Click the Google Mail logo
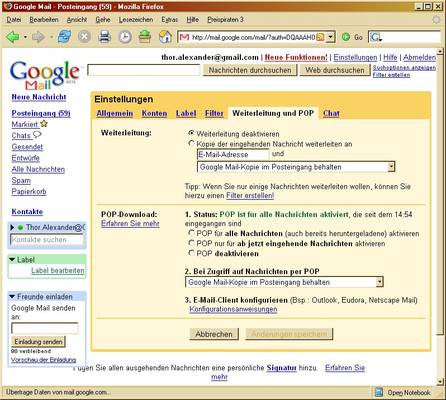The image size is (446, 400). (45, 75)
